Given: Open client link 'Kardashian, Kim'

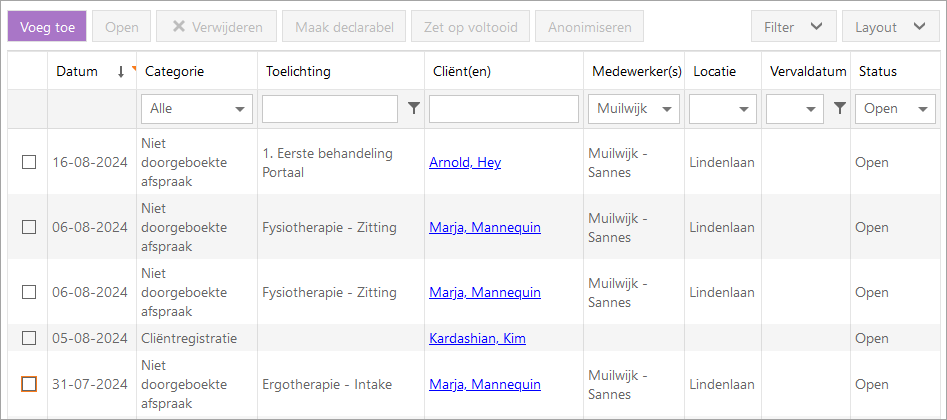Looking at the screenshot, I should (477, 338).
